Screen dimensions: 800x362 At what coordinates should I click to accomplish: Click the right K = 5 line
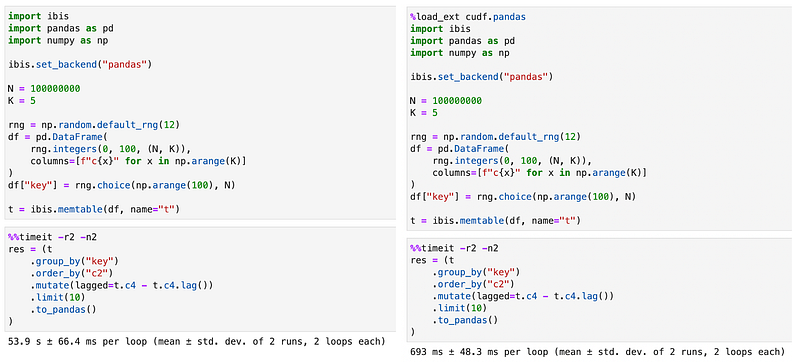click(x=423, y=112)
